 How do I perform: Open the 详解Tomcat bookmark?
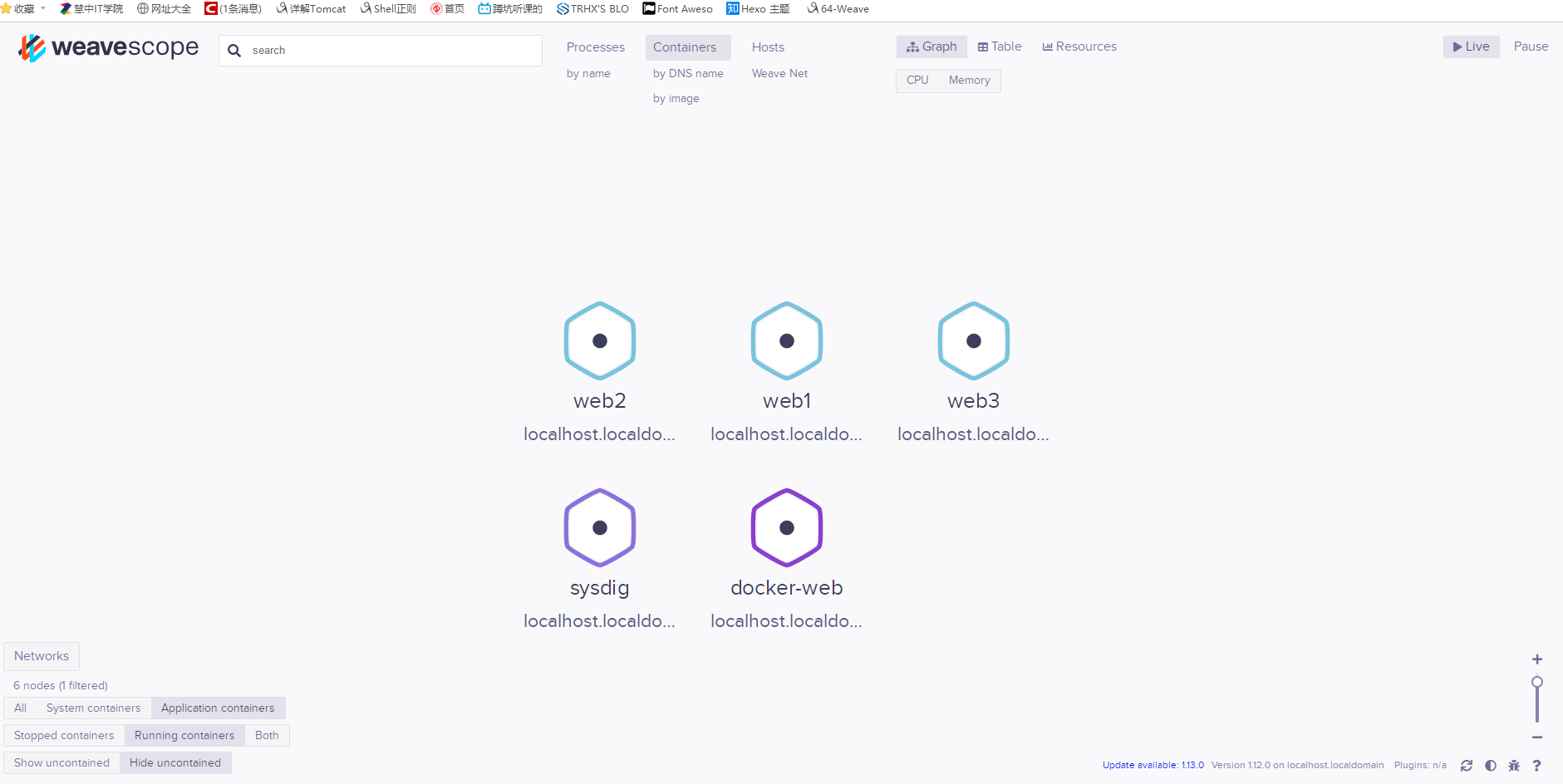(x=311, y=9)
